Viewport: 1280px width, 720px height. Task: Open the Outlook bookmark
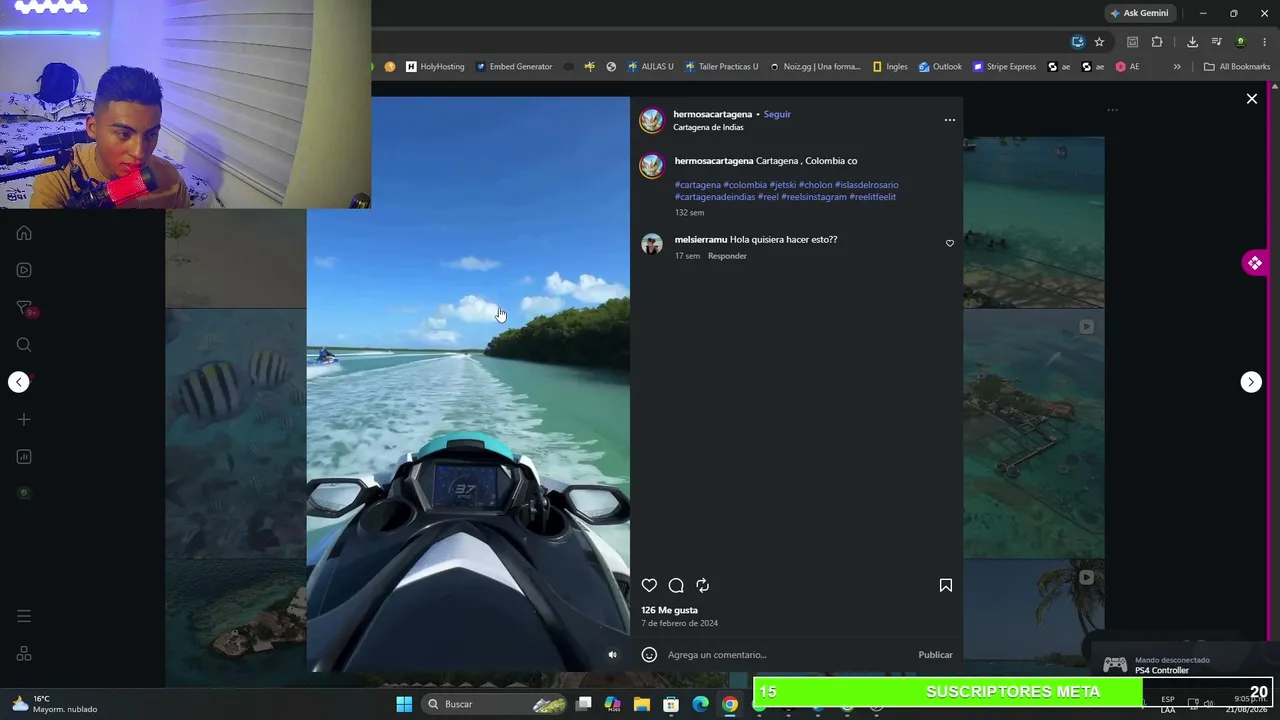[940, 67]
